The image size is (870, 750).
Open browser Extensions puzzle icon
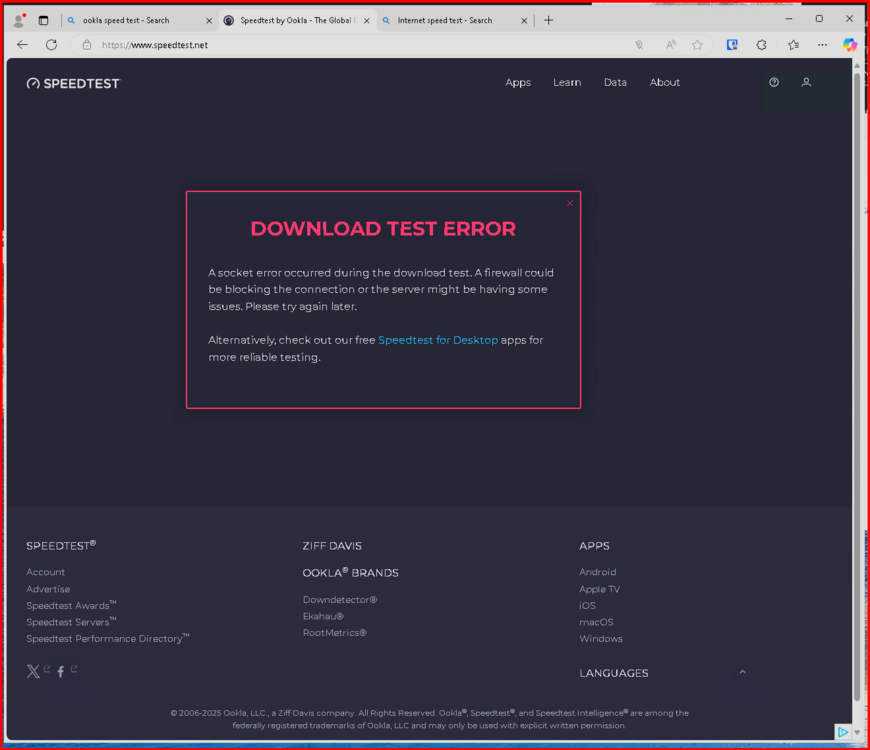(761, 45)
